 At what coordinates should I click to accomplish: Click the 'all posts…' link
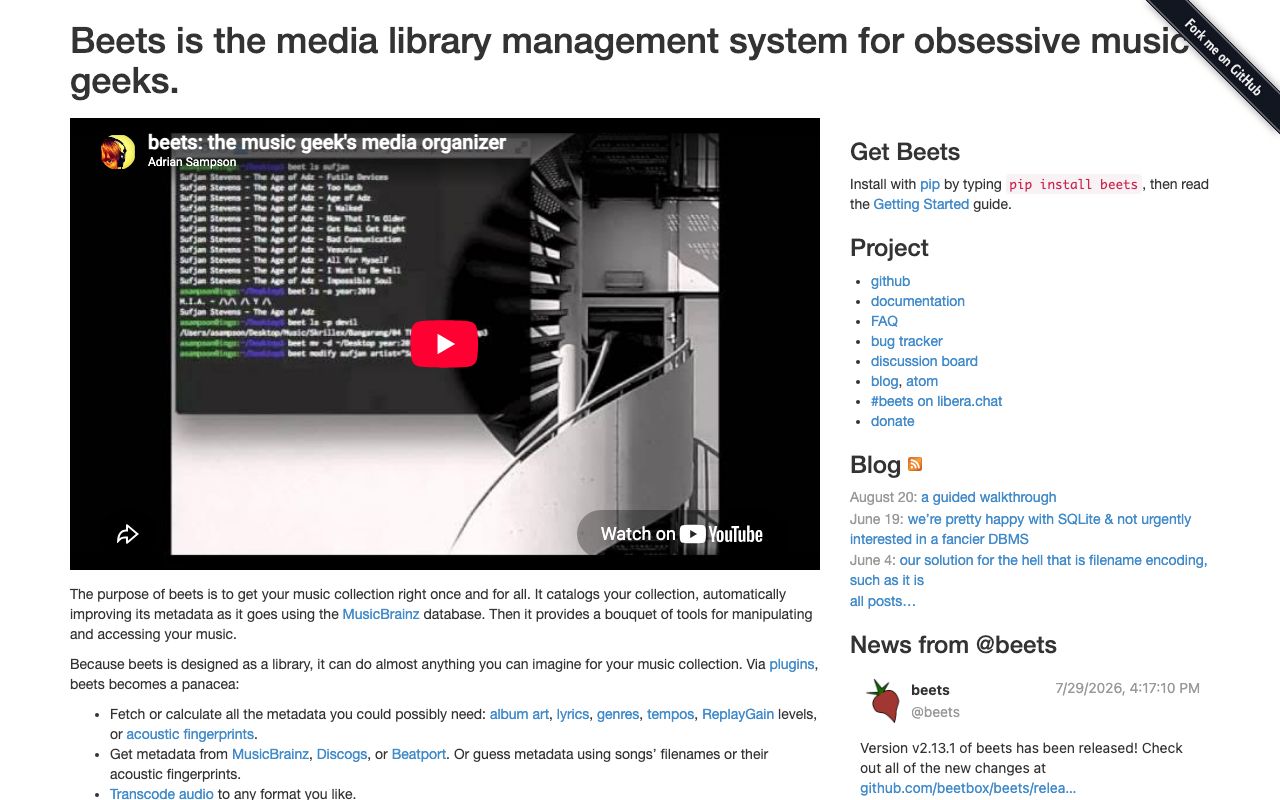(x=883, y=601)
